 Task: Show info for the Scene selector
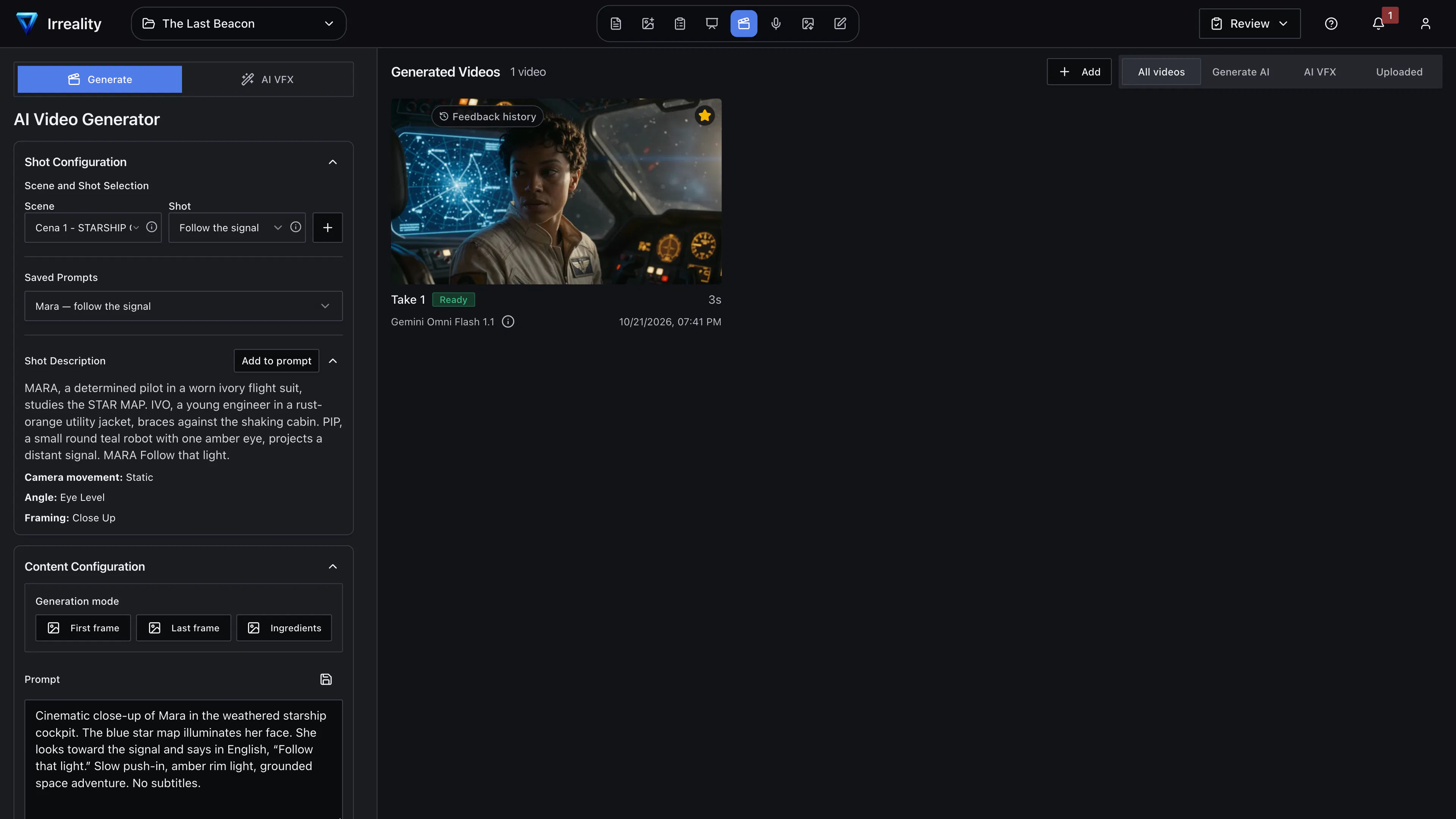click(x=152, y=227)
